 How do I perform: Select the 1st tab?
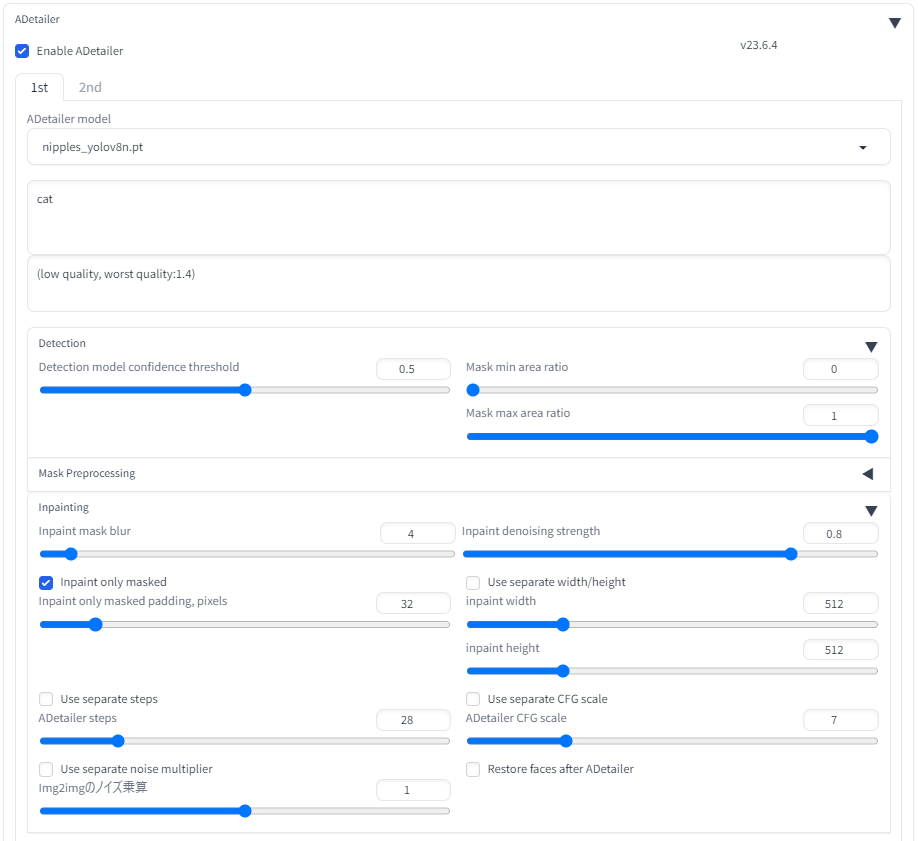39,87
